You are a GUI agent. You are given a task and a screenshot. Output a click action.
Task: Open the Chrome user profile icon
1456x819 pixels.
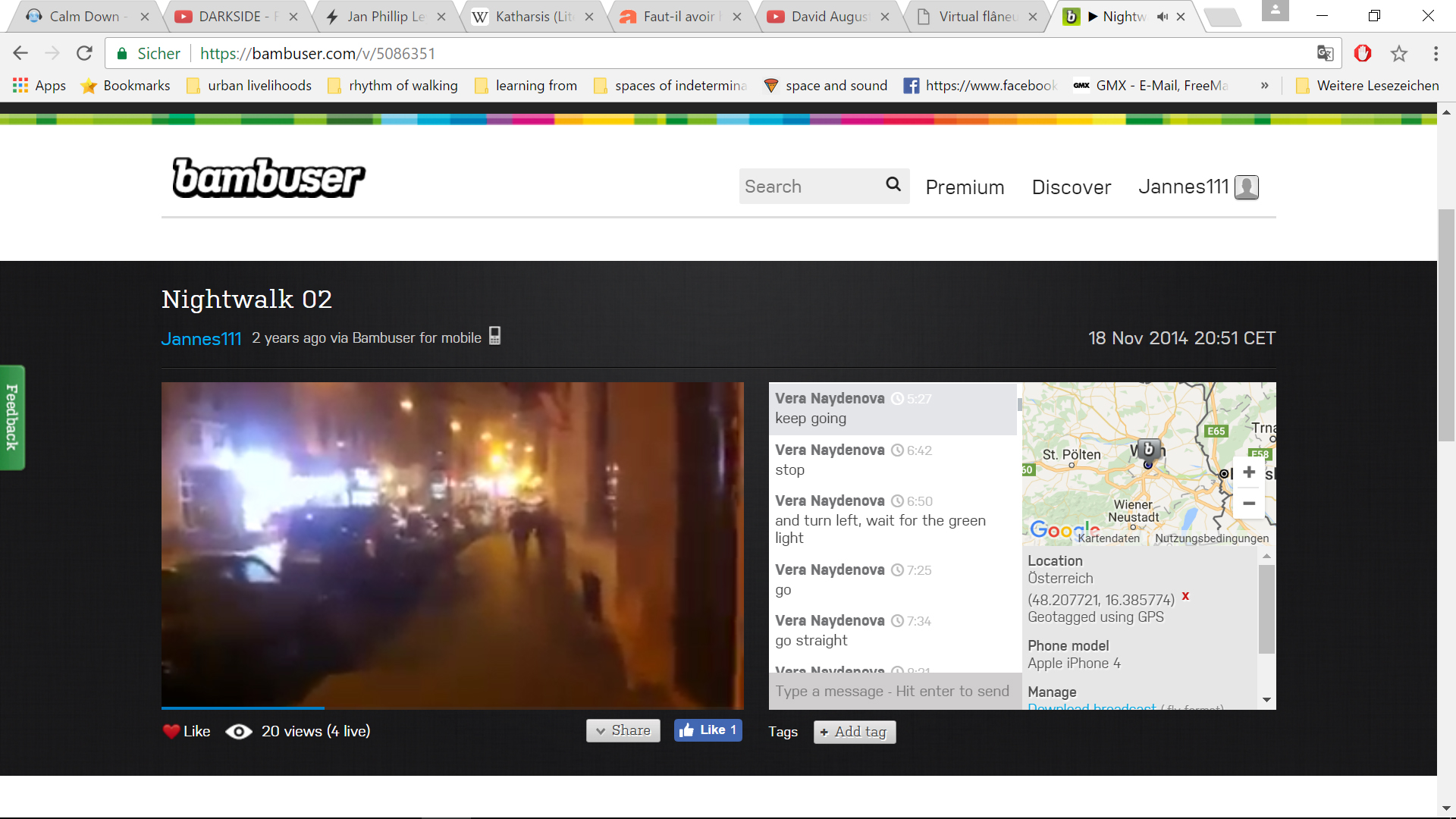tap(1276, 11)
